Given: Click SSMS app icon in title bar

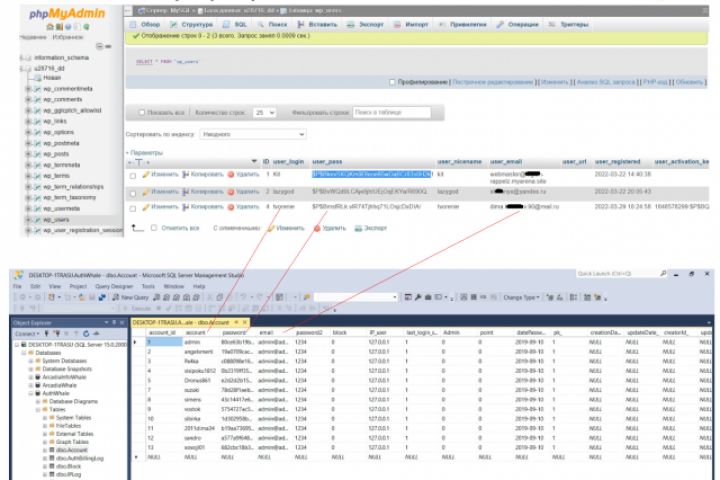Looking at the screenshot, I should tap(18, 275).
